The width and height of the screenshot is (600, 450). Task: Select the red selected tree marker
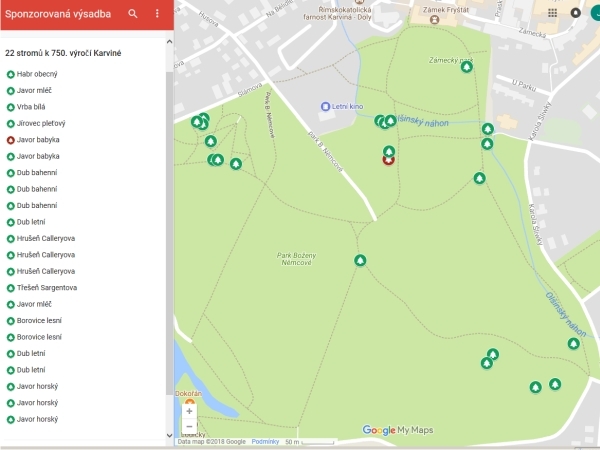(388, 157)
